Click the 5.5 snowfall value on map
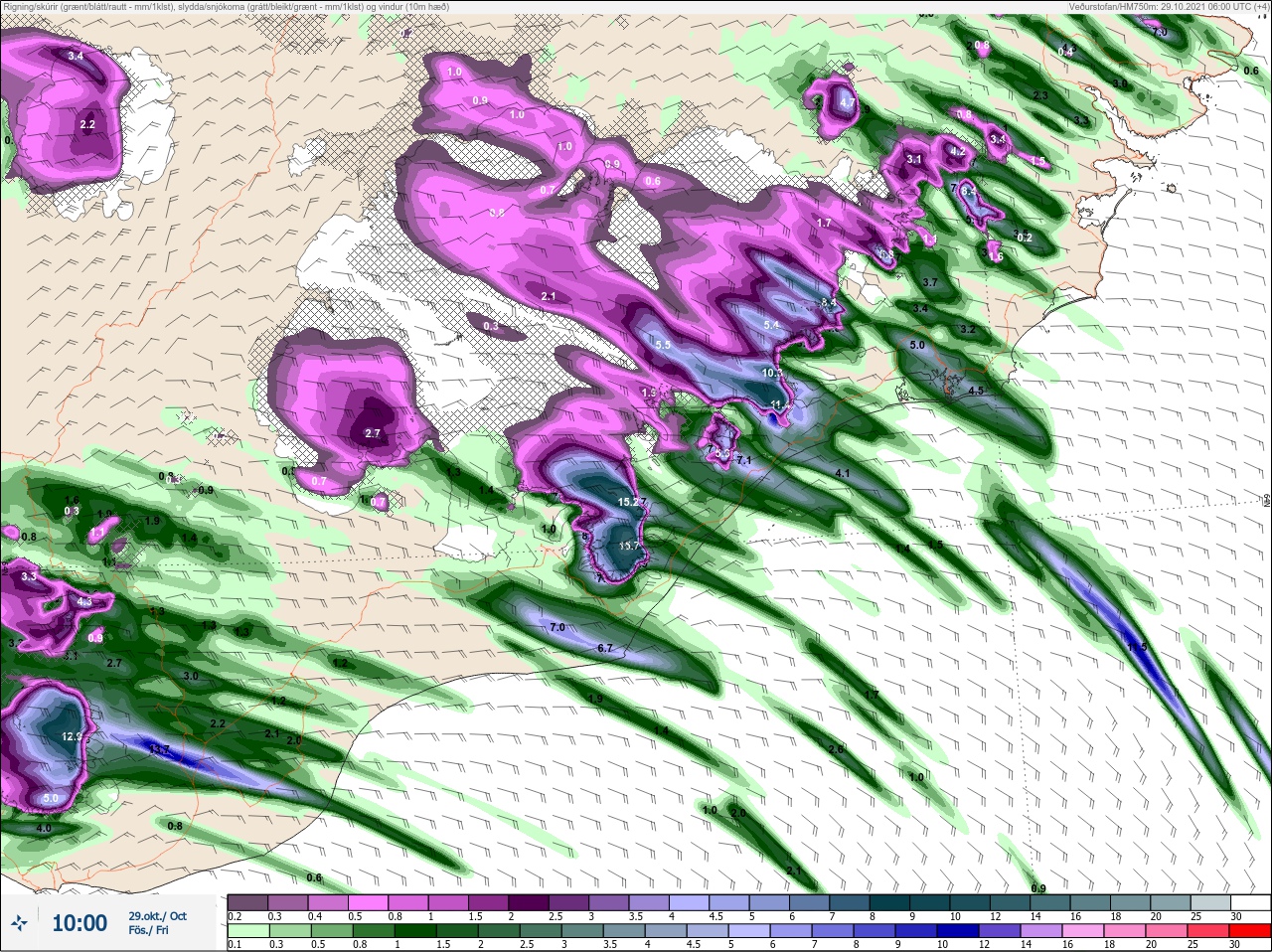The height and width of the screenshot is (952, 1272). tap(664, 345)
